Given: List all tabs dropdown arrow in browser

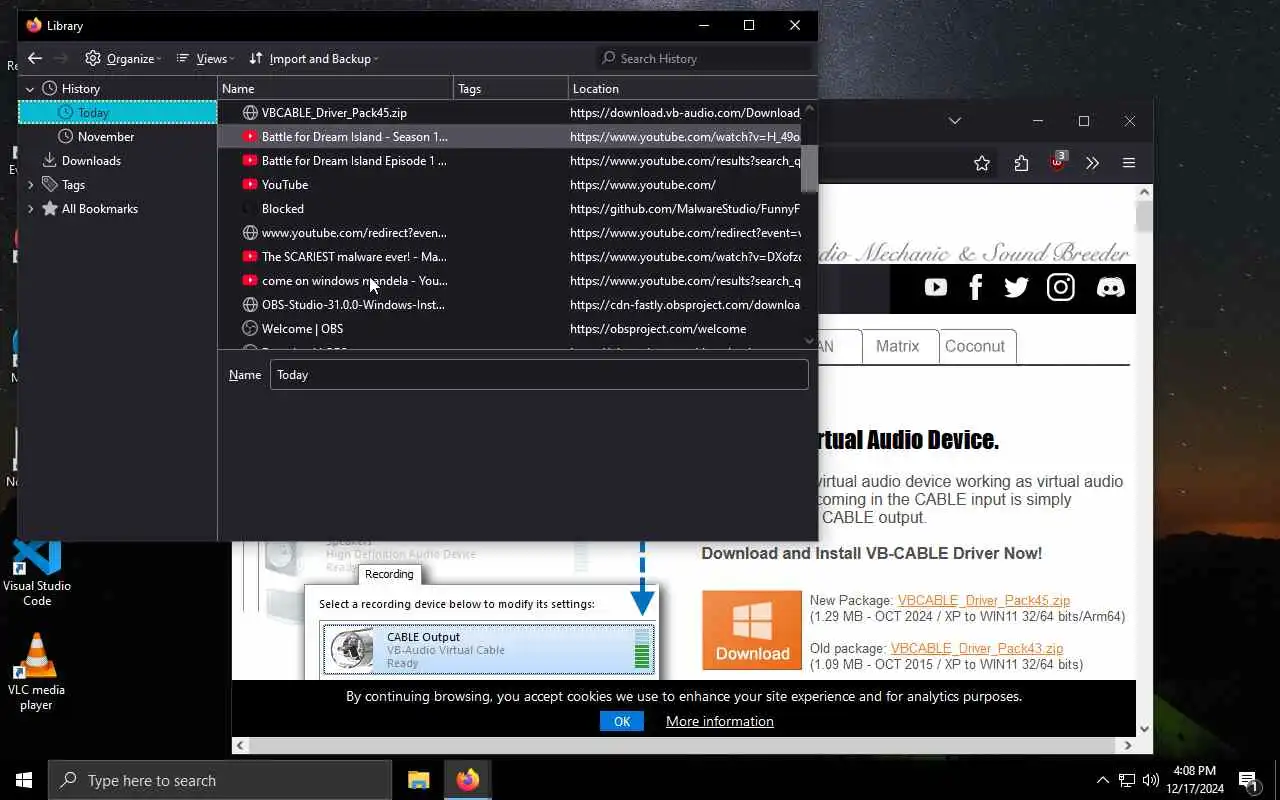Looking at the screenshot, I should [955, 121].
